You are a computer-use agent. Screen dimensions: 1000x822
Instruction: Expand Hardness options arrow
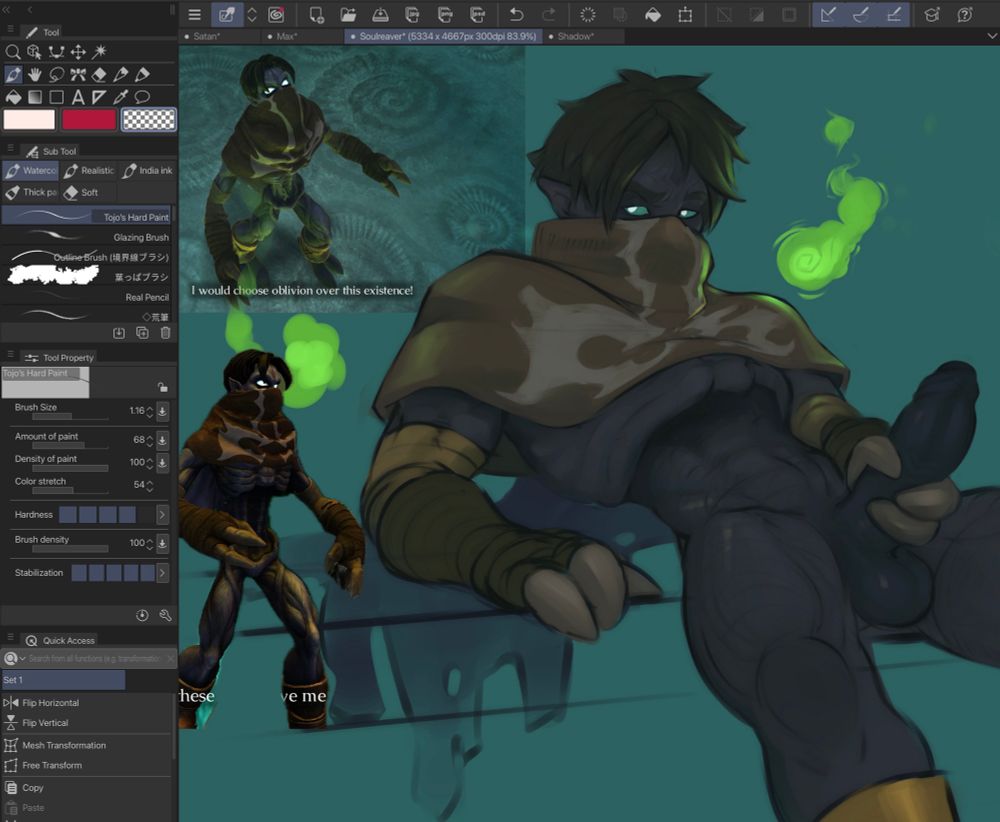tap(163, 515)
